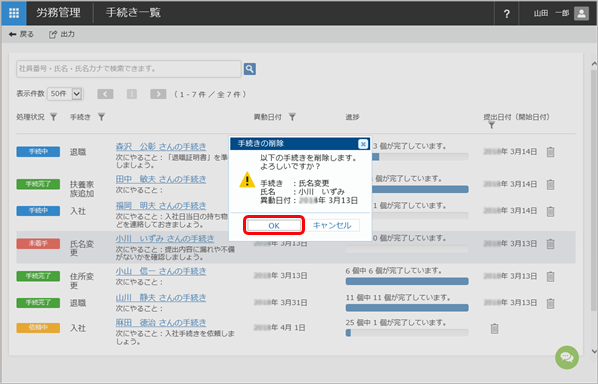598x384 pixels.
Task: Delete the 小山 信一 procedure row
Action: pyautogui.click(x=550, y=276)
